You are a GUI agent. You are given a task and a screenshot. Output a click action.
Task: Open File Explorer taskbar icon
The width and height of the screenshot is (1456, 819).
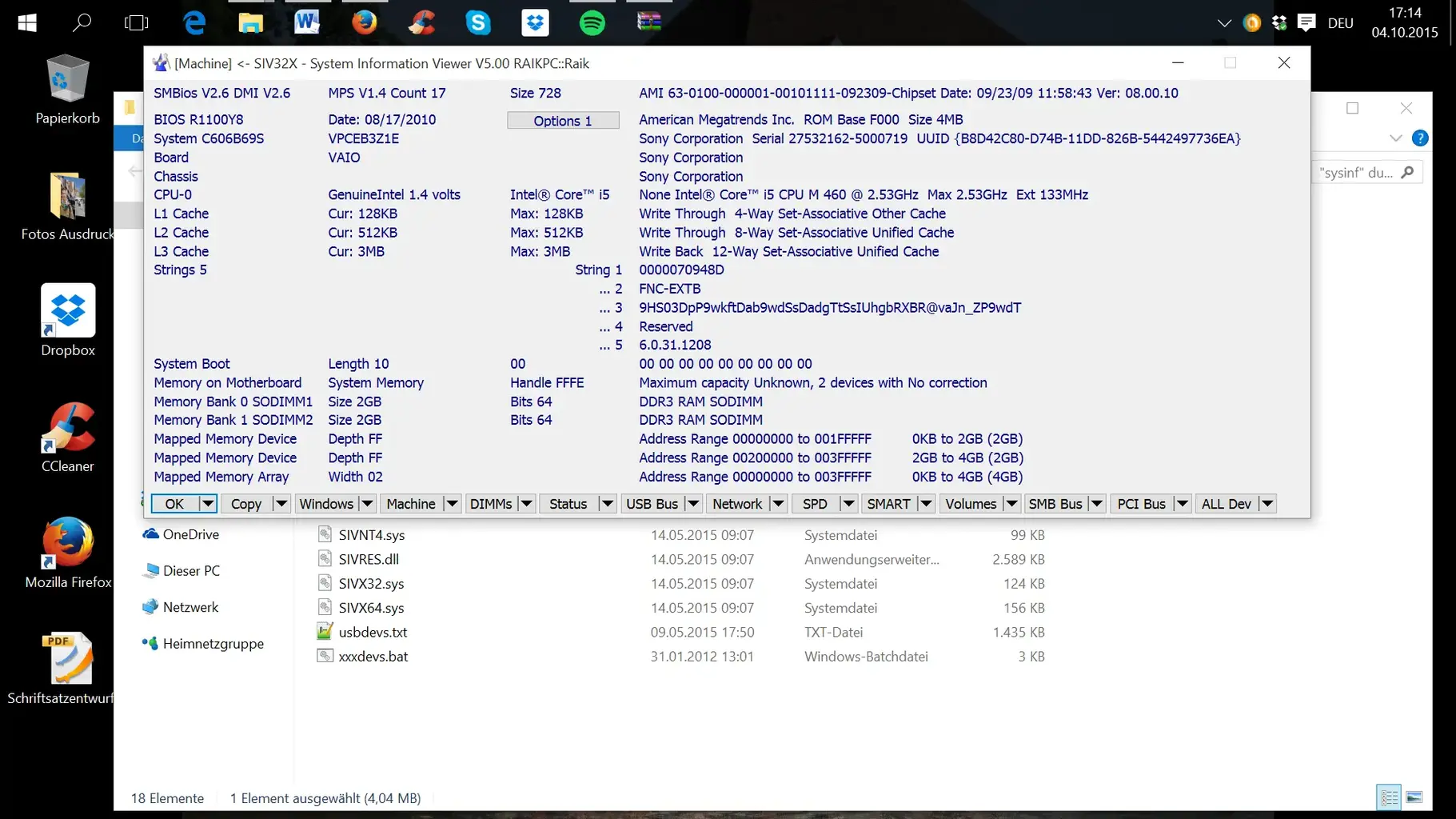(251, 22)
